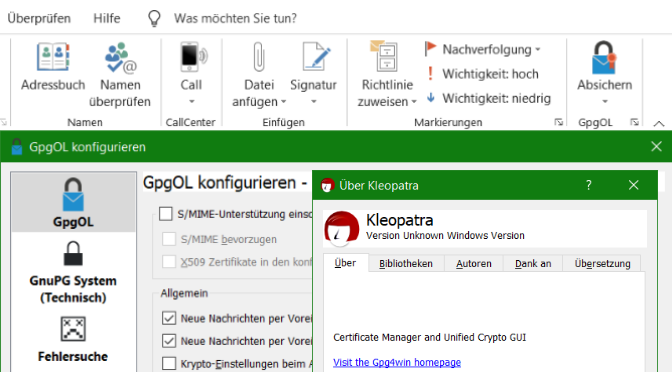Viewport: 672px width, 372px height.
Task: Expand the Call dropdown arrow
Action: (192, 102)
